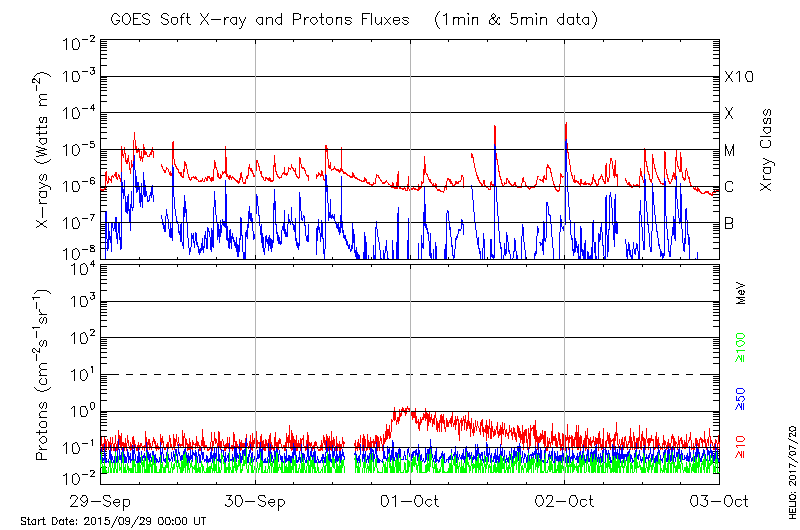Click the 01-Oct date tick label
This screenshot has height=530, width=800.
(410, 501)
